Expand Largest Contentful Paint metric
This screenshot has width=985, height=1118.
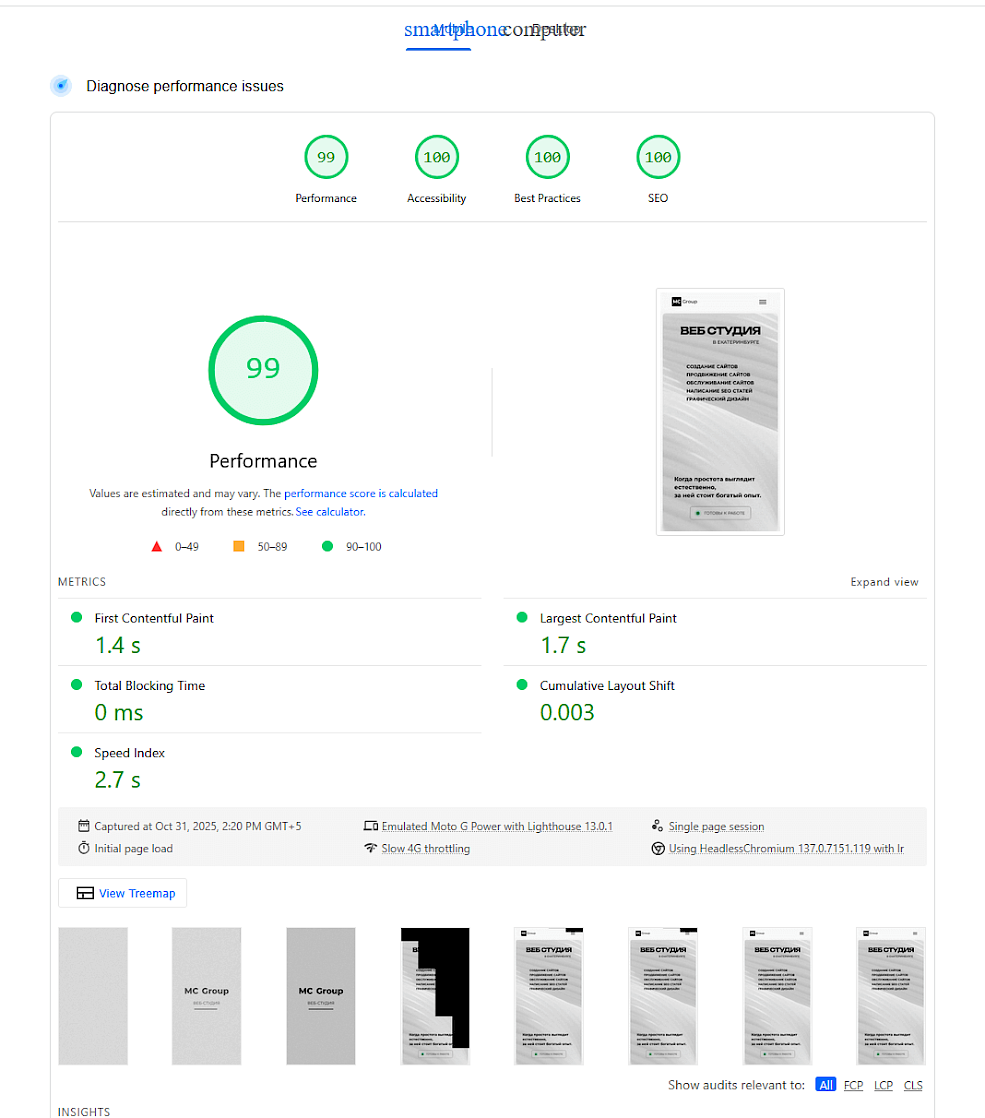click(608, 618)
